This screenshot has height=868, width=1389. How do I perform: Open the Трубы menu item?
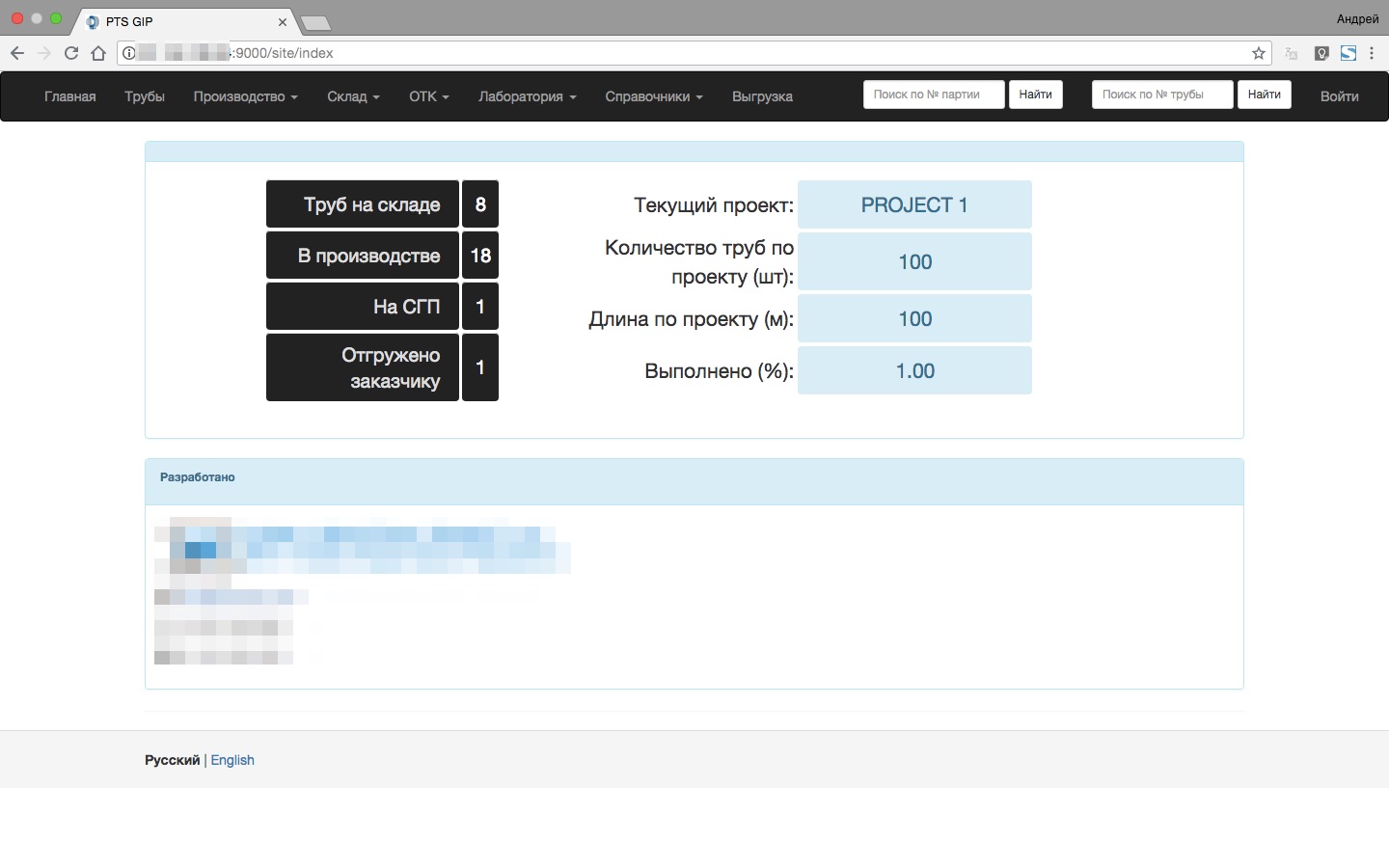coord(145,96)
